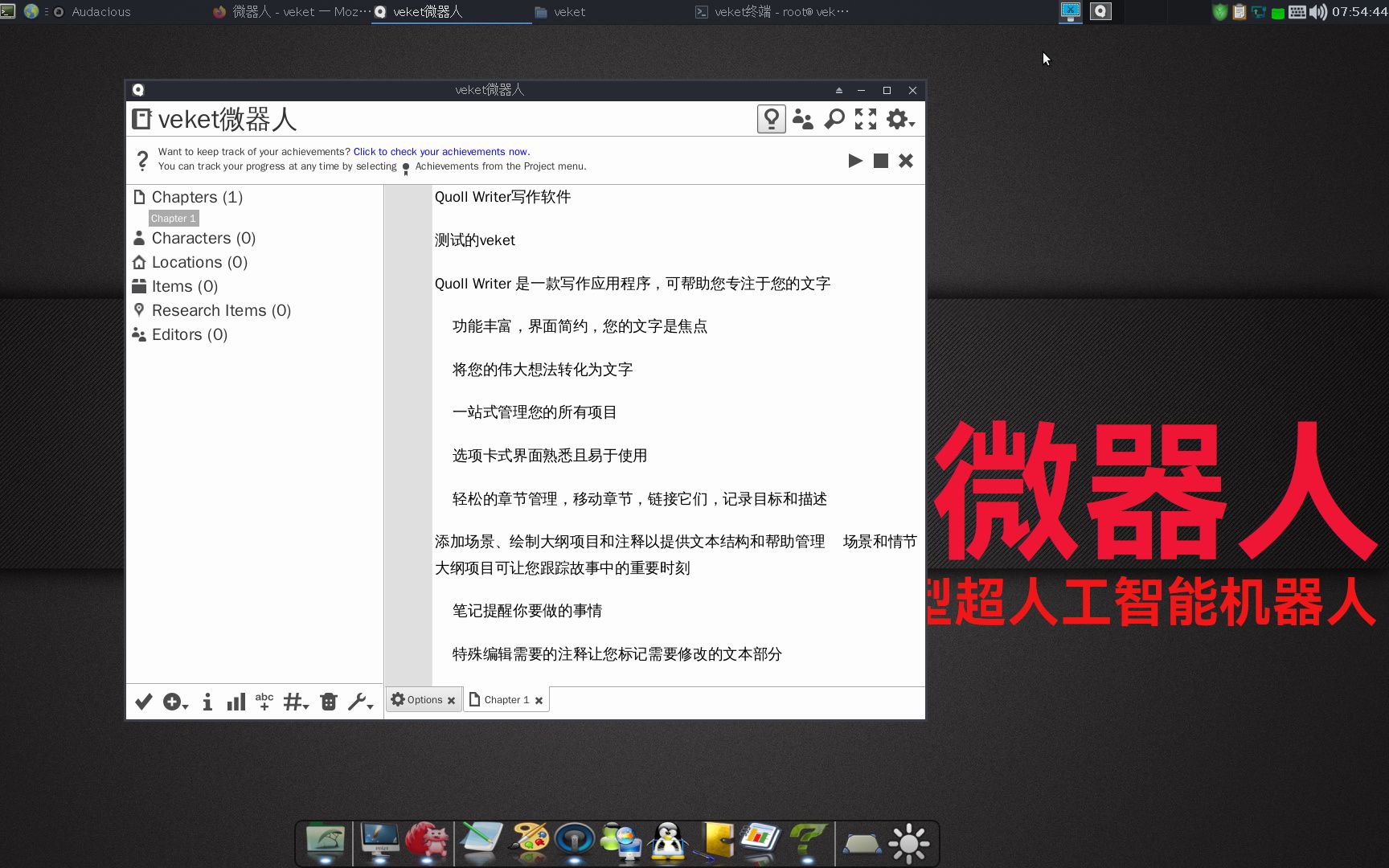
Task: Click the network computers tray icon
Action: point(1258,12)
